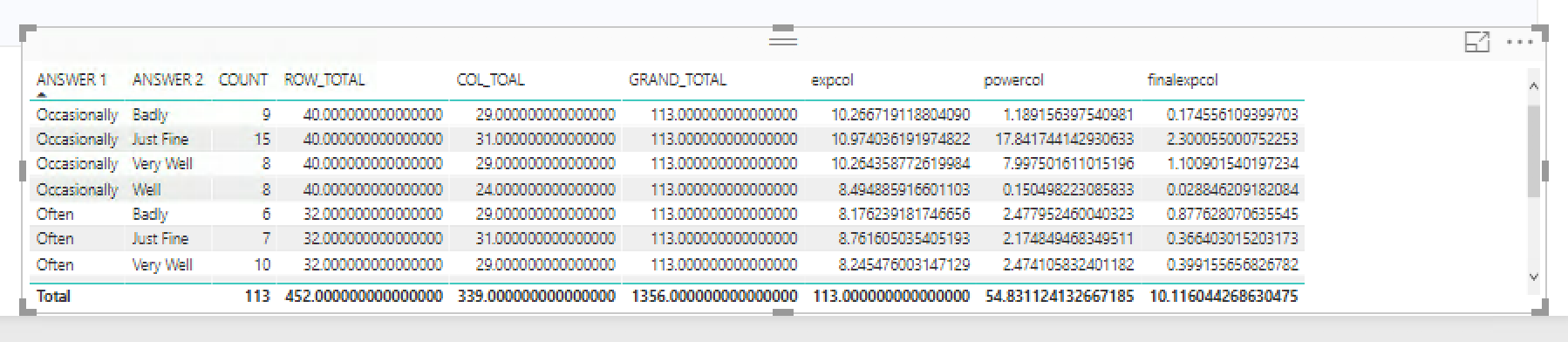Click the COUNT value 7
Image resolution: width=1568 pixels, height=342 pixels.
[266, 238]
